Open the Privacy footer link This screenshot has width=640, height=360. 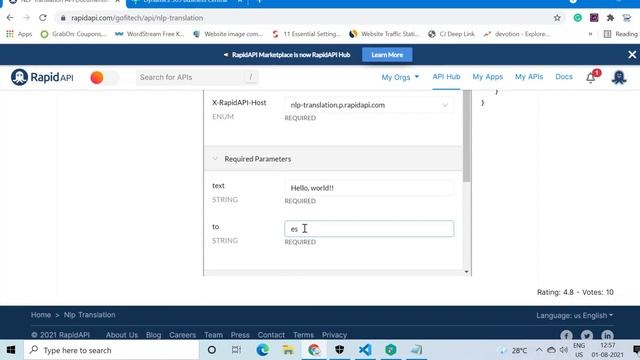(x=334, y=335)
